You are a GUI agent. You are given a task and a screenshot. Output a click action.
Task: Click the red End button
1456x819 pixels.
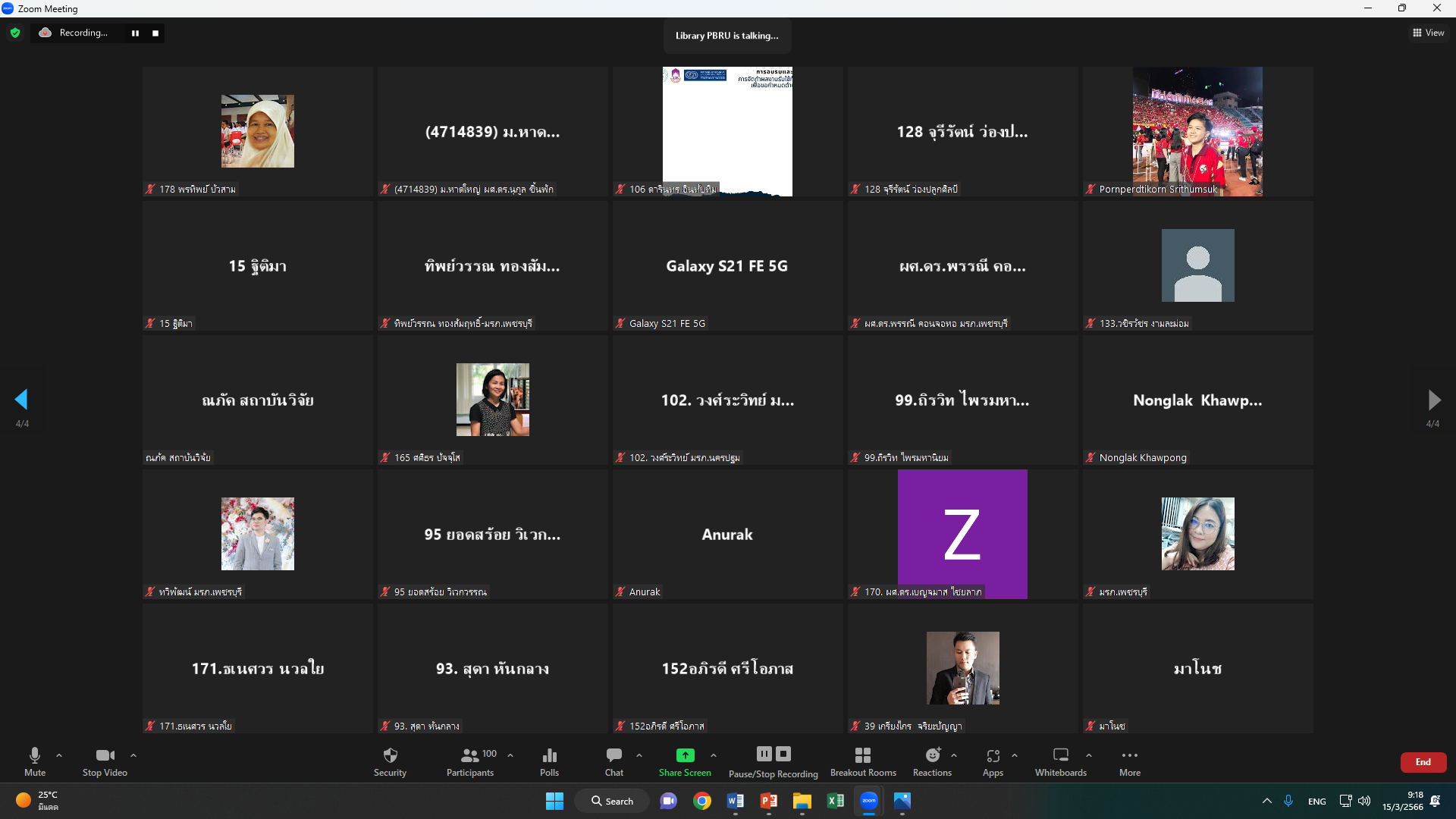(x=1423, y=762)
